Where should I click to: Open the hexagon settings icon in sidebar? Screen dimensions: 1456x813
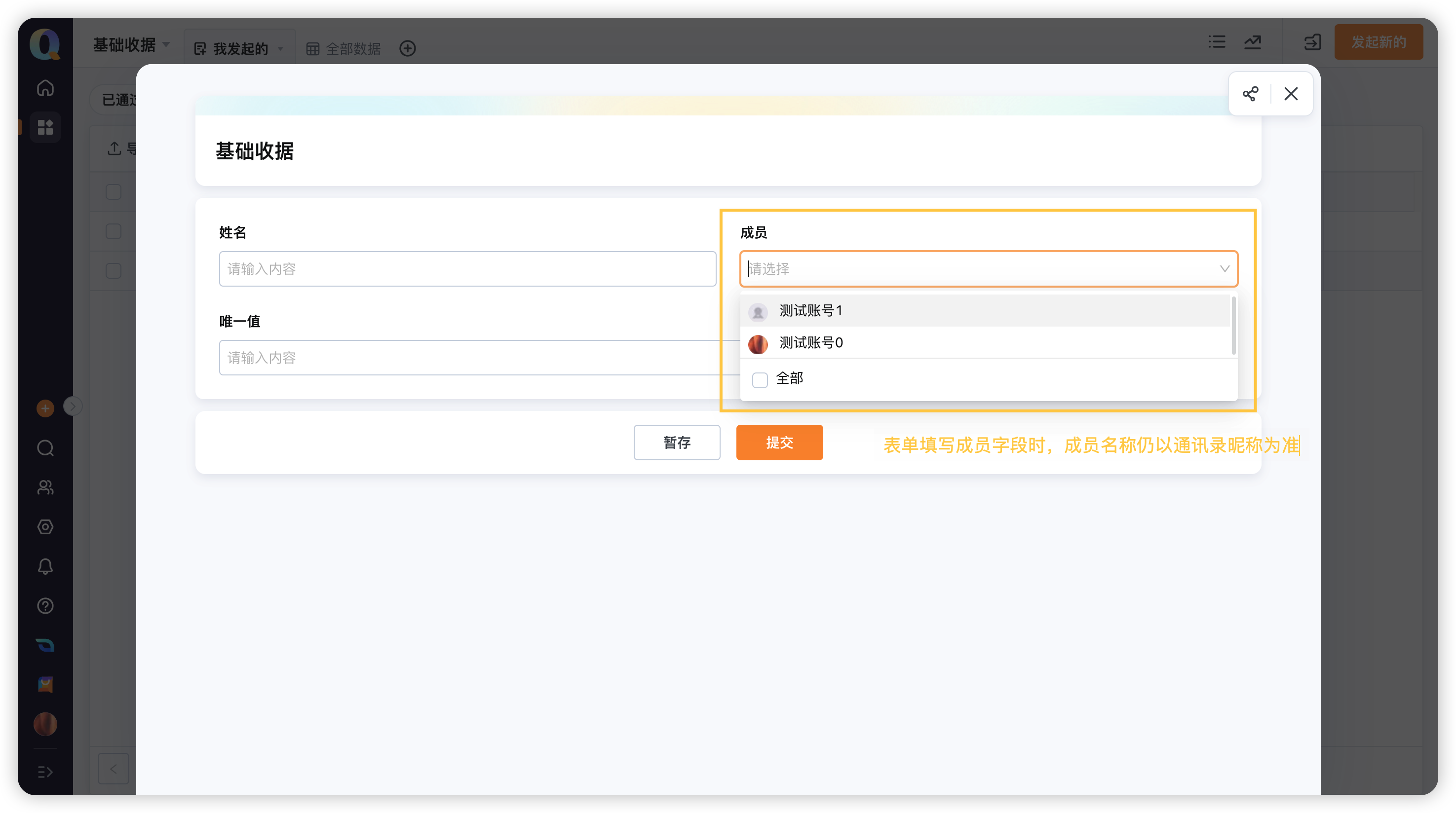45,527
